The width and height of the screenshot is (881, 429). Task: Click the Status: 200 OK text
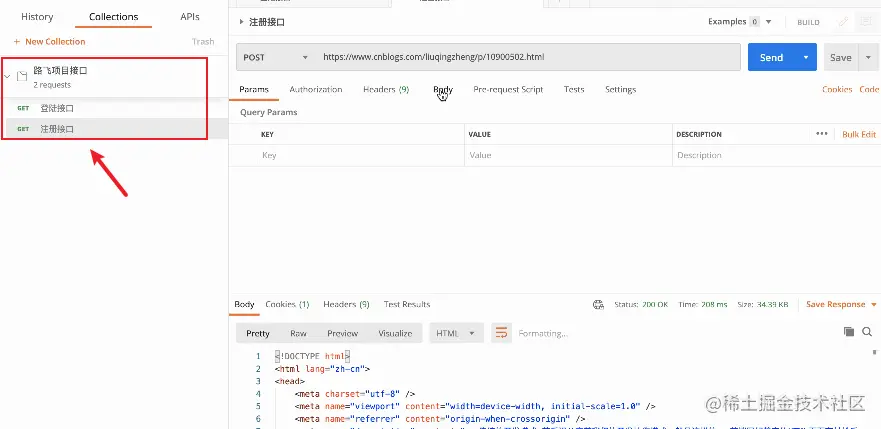(x=641, y=304)
